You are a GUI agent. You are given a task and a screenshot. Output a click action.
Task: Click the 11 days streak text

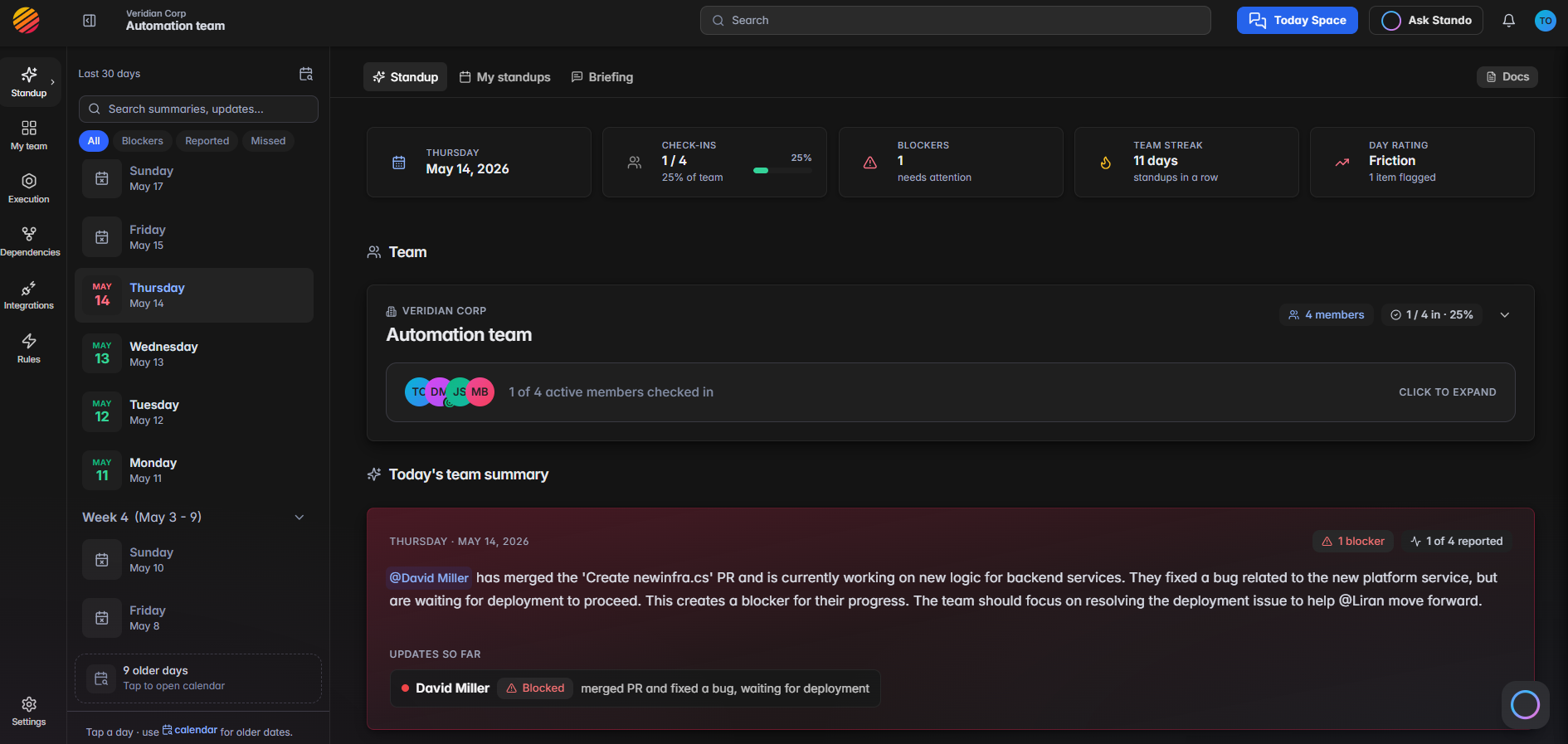coord(1156,161)
